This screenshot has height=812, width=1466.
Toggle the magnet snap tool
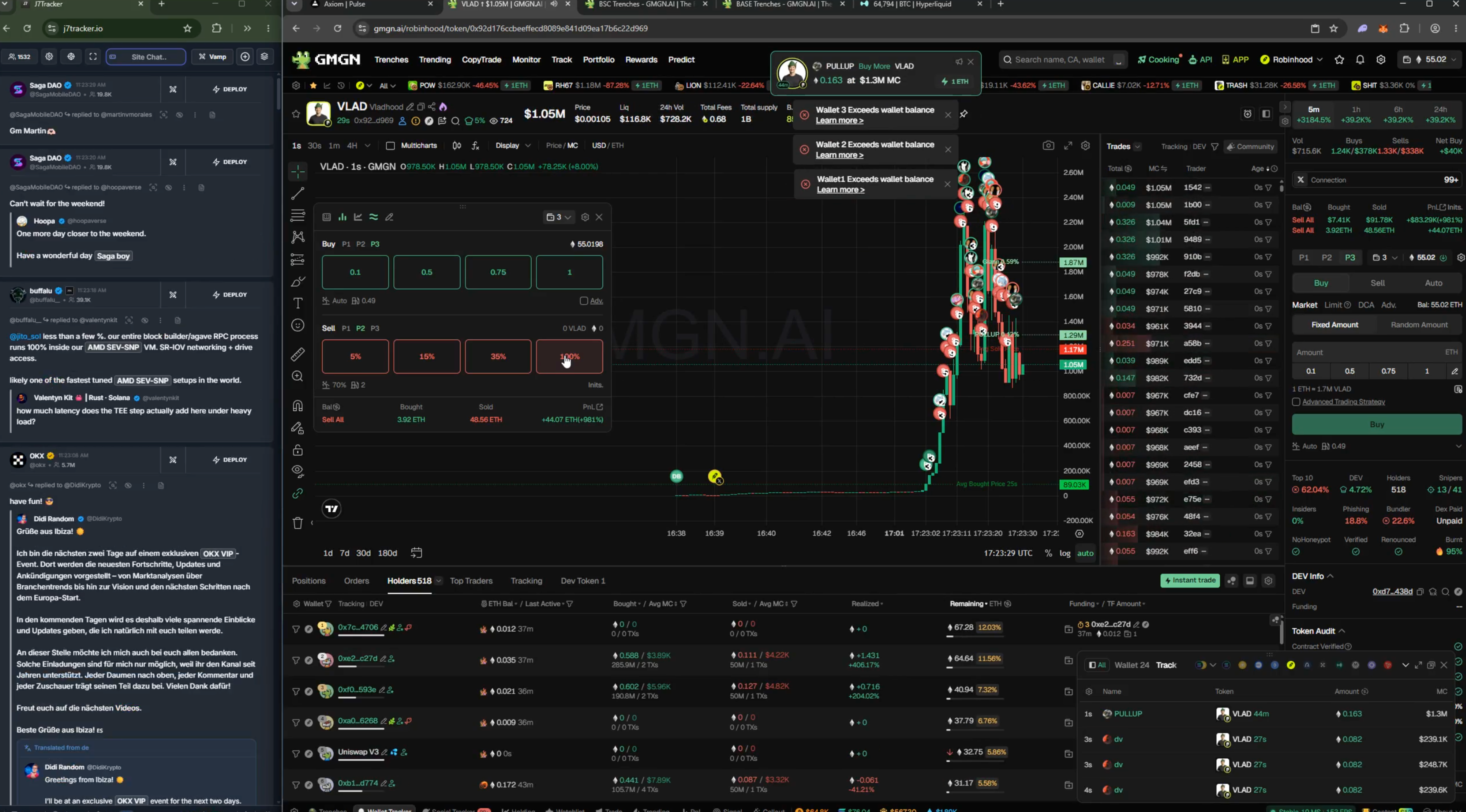[297, 405]
